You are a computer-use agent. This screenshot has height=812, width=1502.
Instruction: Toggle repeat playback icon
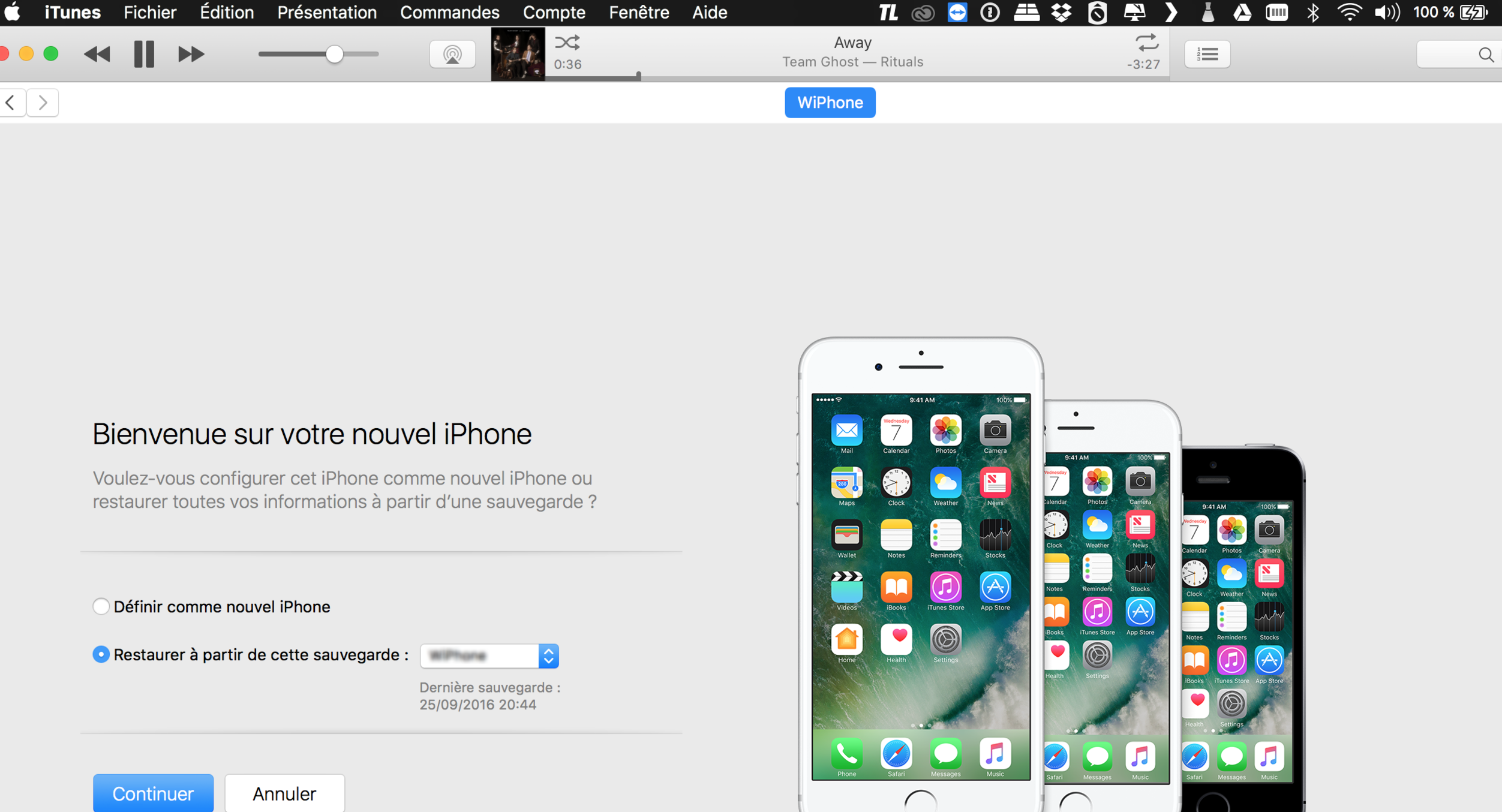[x=1146, y=43]
